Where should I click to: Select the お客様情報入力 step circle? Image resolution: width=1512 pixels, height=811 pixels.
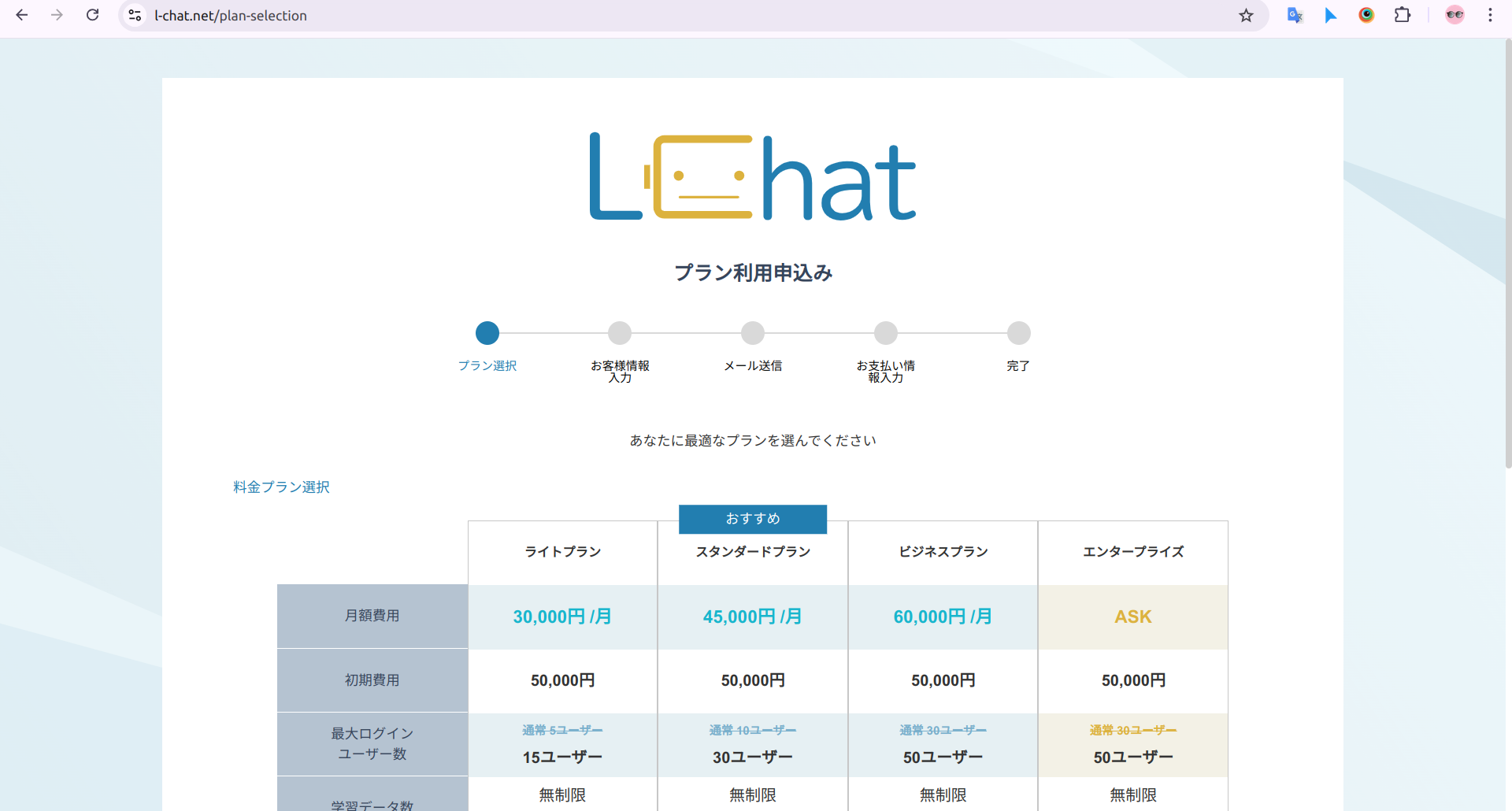pyautogui.click(x=620, y=332)
